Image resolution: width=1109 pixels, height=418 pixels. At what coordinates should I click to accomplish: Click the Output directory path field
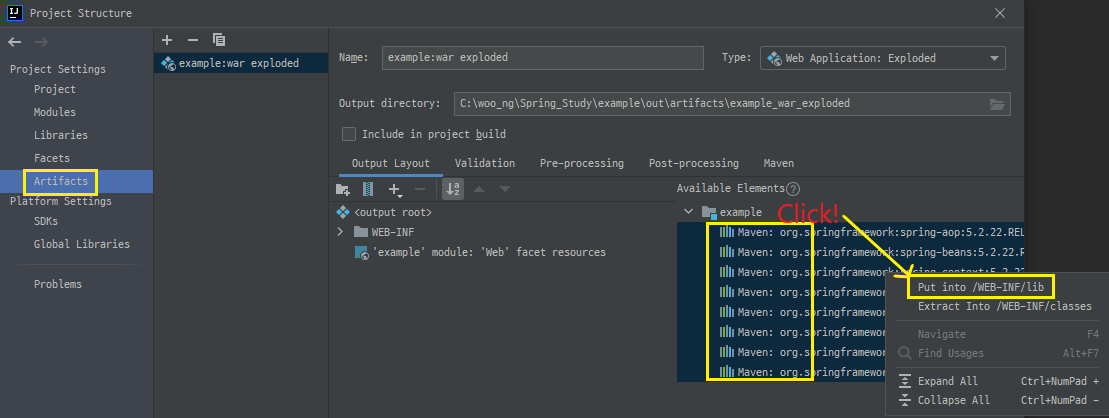coord(732,103)
